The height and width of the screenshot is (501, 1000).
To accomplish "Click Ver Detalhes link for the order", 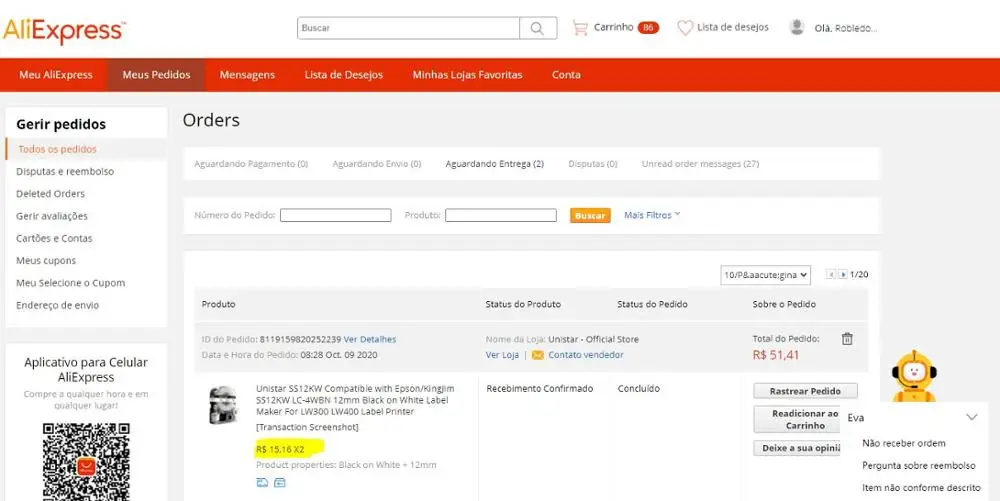I will (370, 339).
